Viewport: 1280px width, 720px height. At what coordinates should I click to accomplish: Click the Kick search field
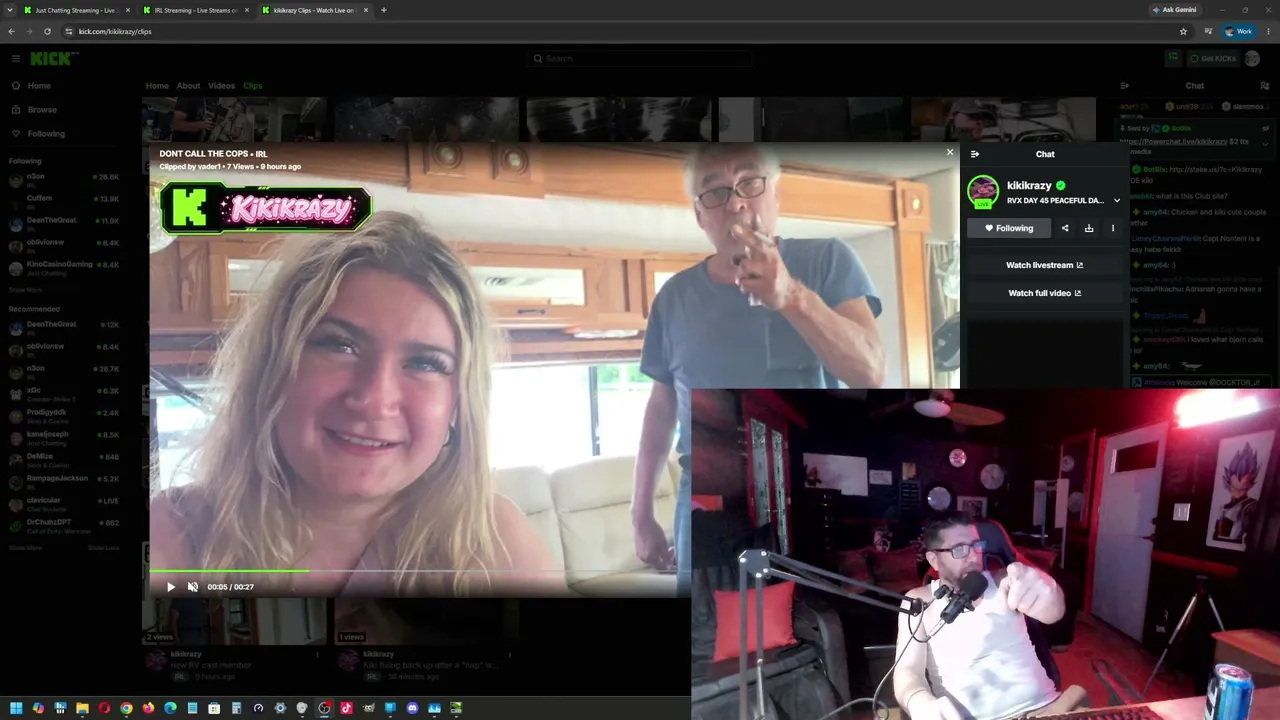point(640,59)
